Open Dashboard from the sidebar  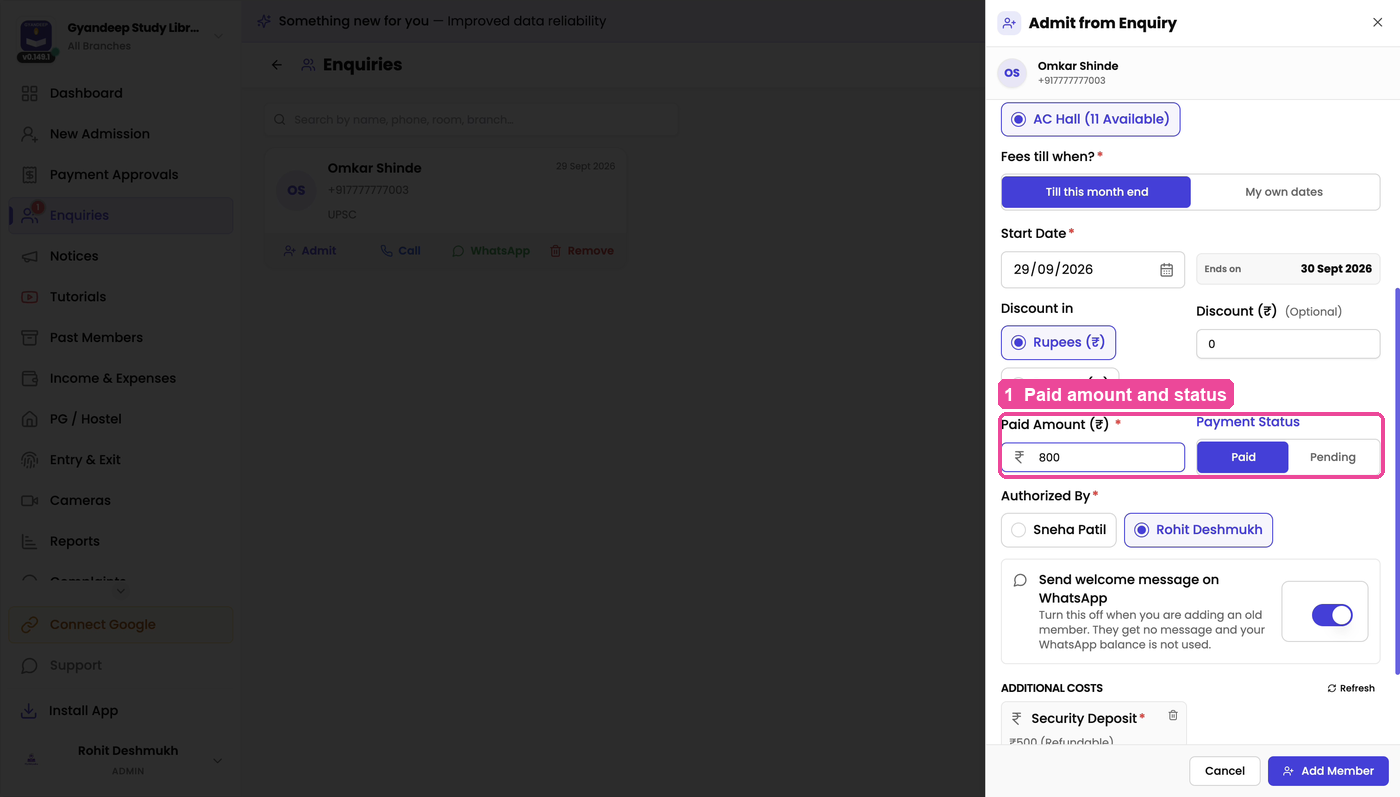(x=120, y=93)
